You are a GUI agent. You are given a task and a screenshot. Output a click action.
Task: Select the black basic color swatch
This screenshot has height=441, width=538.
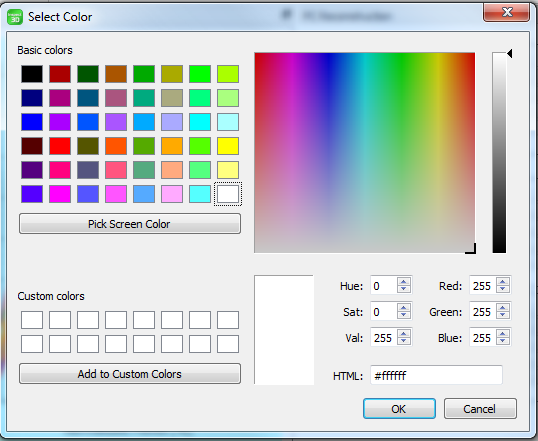[x=32, y=74]
